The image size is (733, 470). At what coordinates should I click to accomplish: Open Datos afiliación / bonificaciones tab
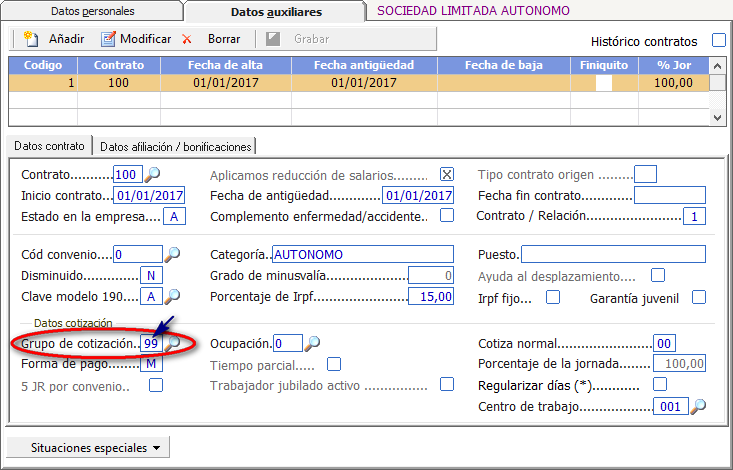(176, 146)
